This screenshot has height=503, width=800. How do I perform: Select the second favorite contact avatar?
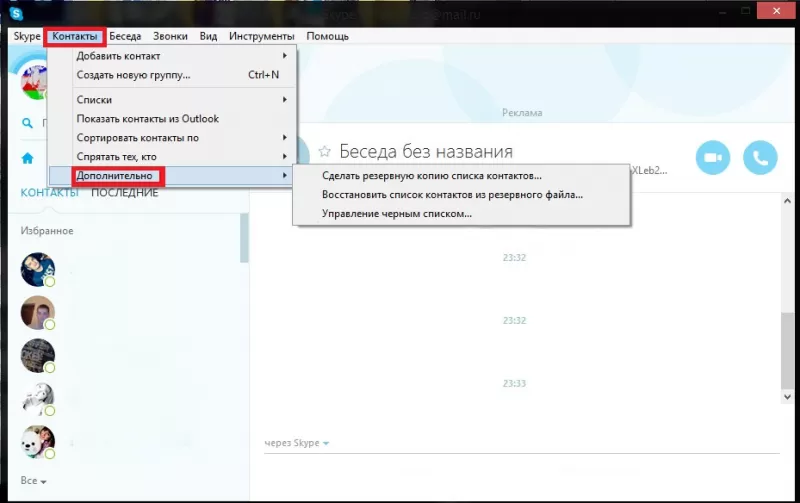38,312
